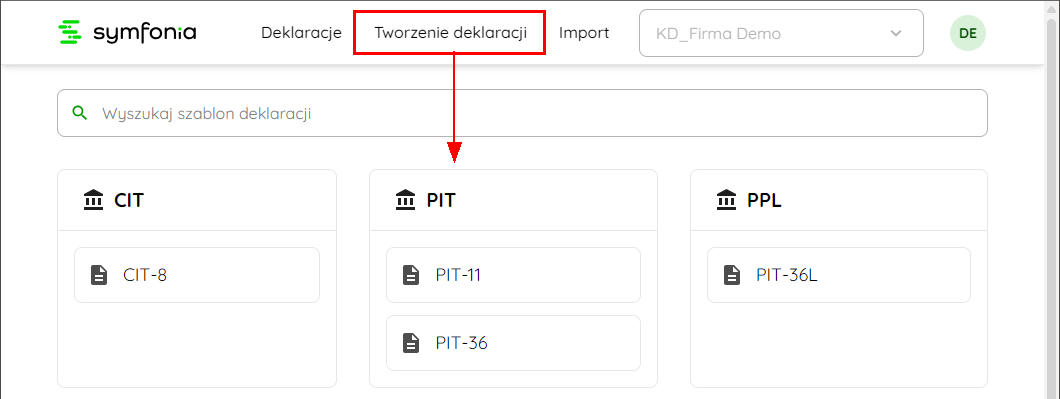Viewport: 1060px width, 399px height.
Task: Select the CIT-8 declaration template
Action: [197, 275]
